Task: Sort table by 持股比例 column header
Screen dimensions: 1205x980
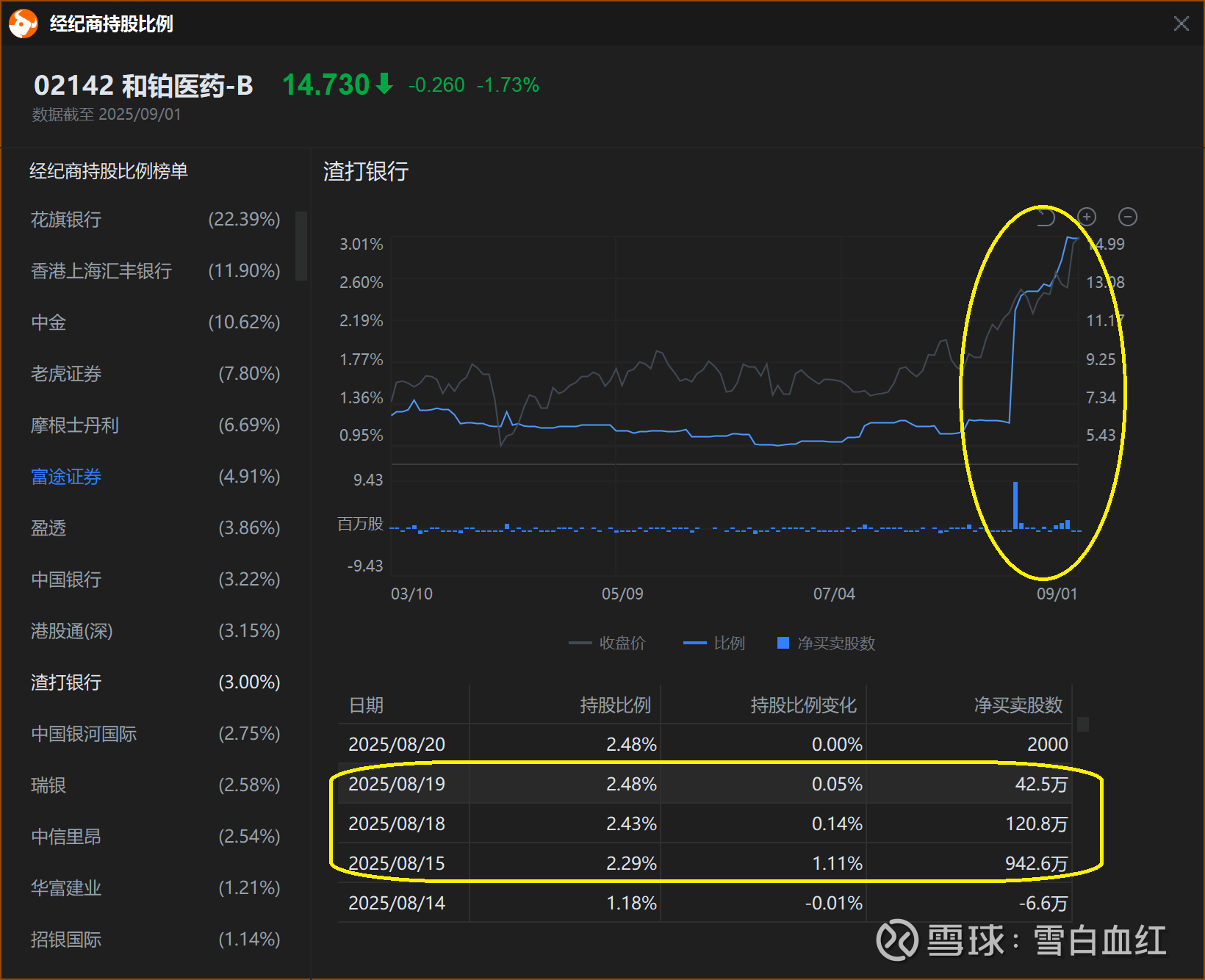Action: pyautogui.click(x=616, y=705)
